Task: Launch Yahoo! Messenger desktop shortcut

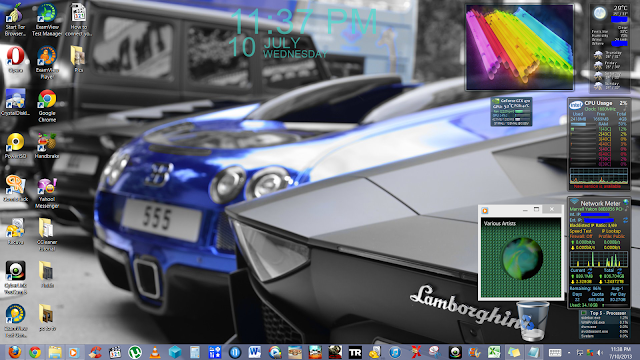Action: tap(47, 193)
